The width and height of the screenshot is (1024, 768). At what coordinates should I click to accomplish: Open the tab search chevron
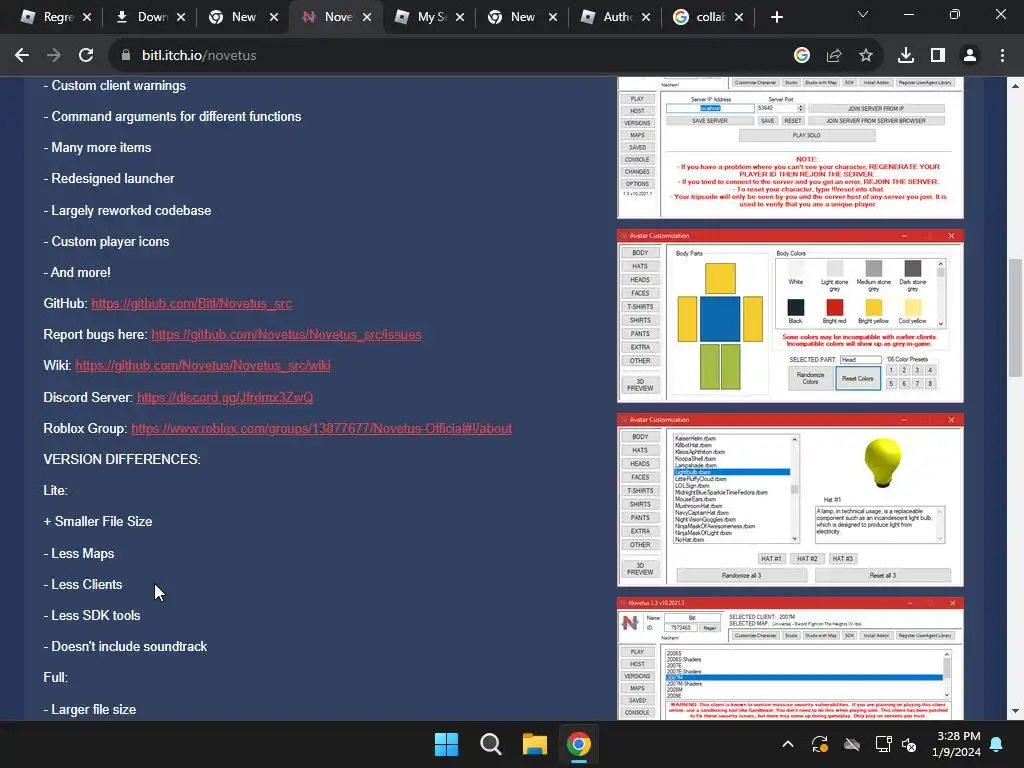click(x=863, y=14)
